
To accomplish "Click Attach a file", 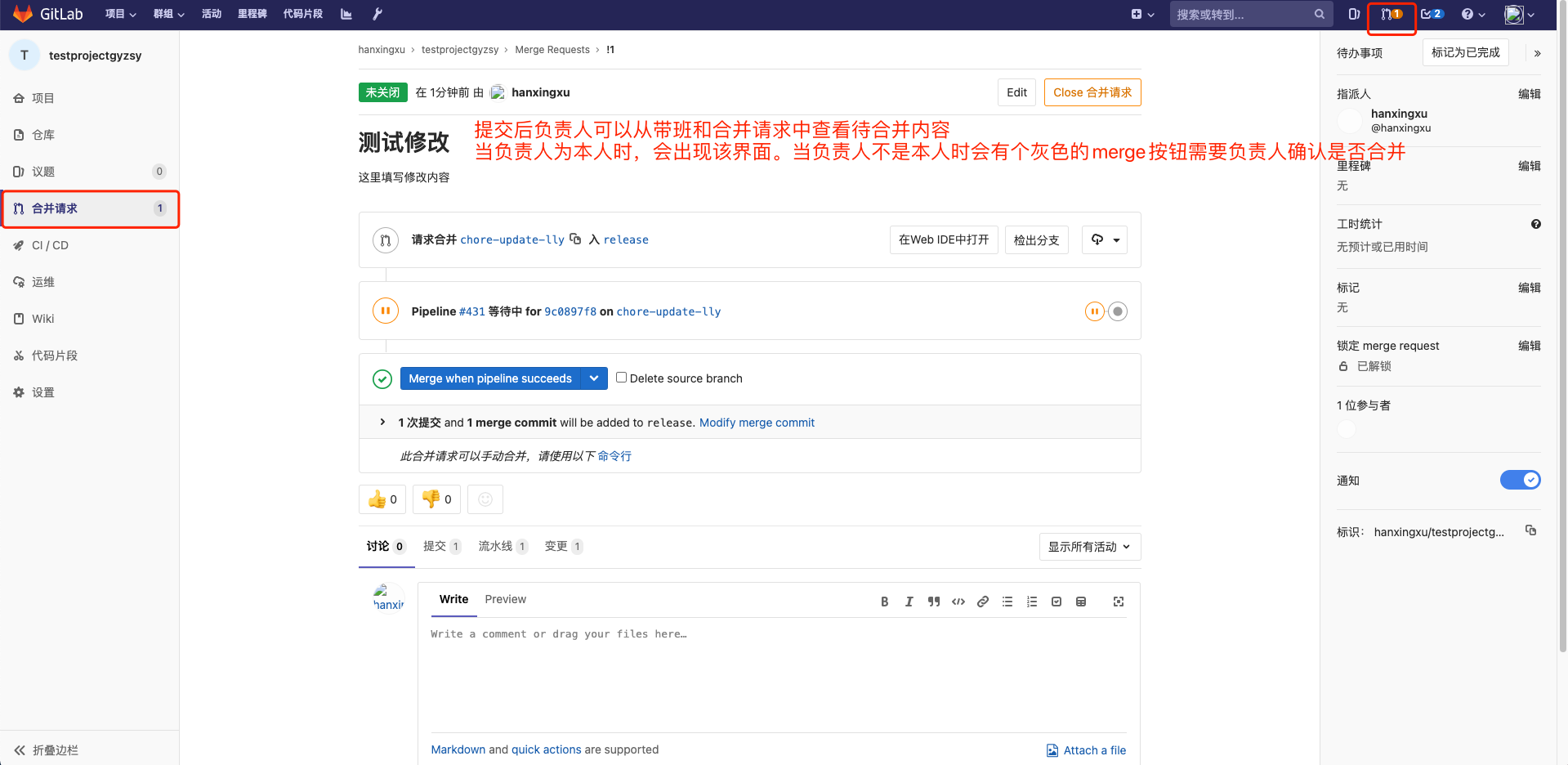I will click(x=1086, y=750).
